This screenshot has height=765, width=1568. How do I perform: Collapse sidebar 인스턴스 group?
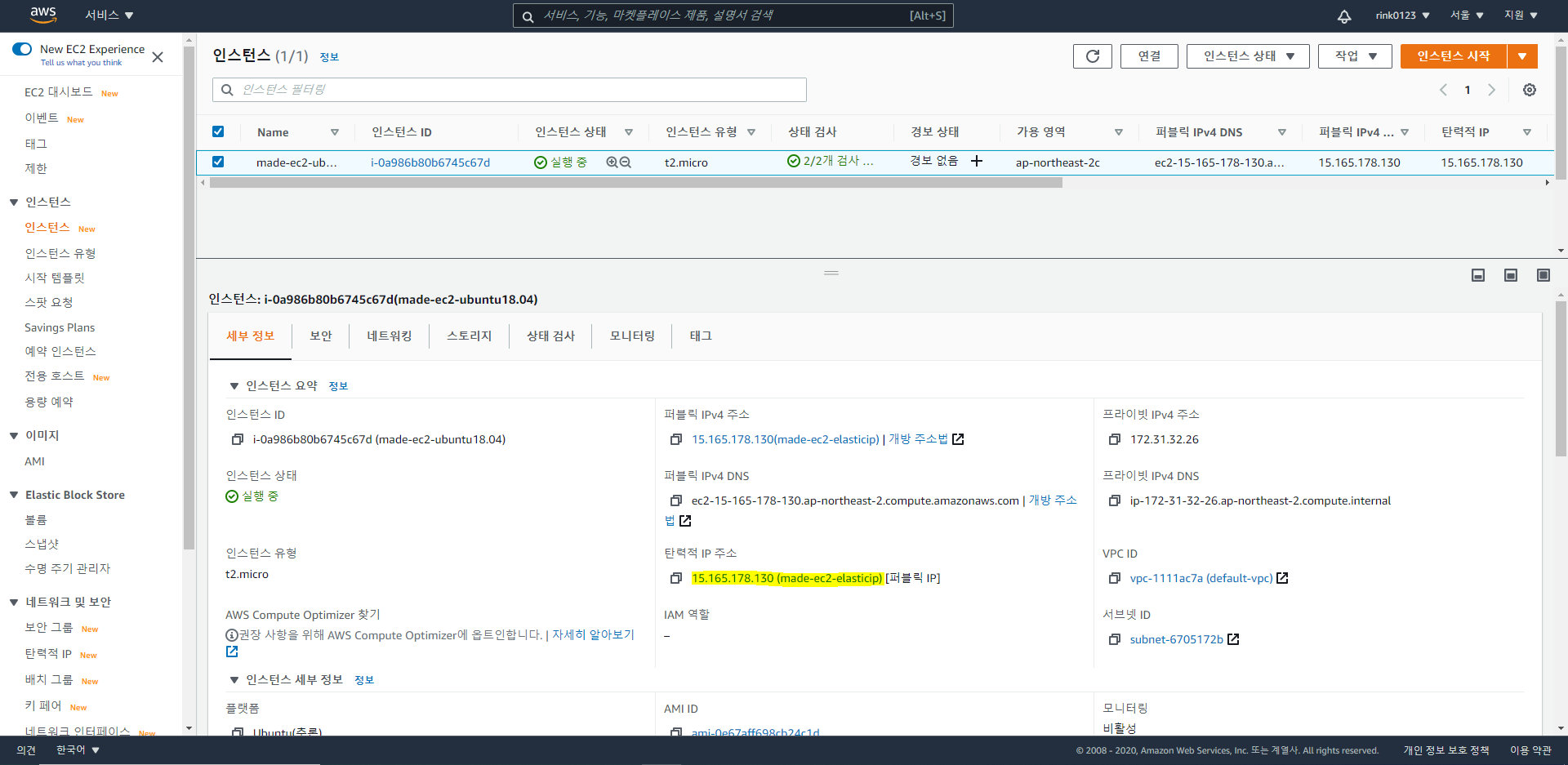click(14, 202)
